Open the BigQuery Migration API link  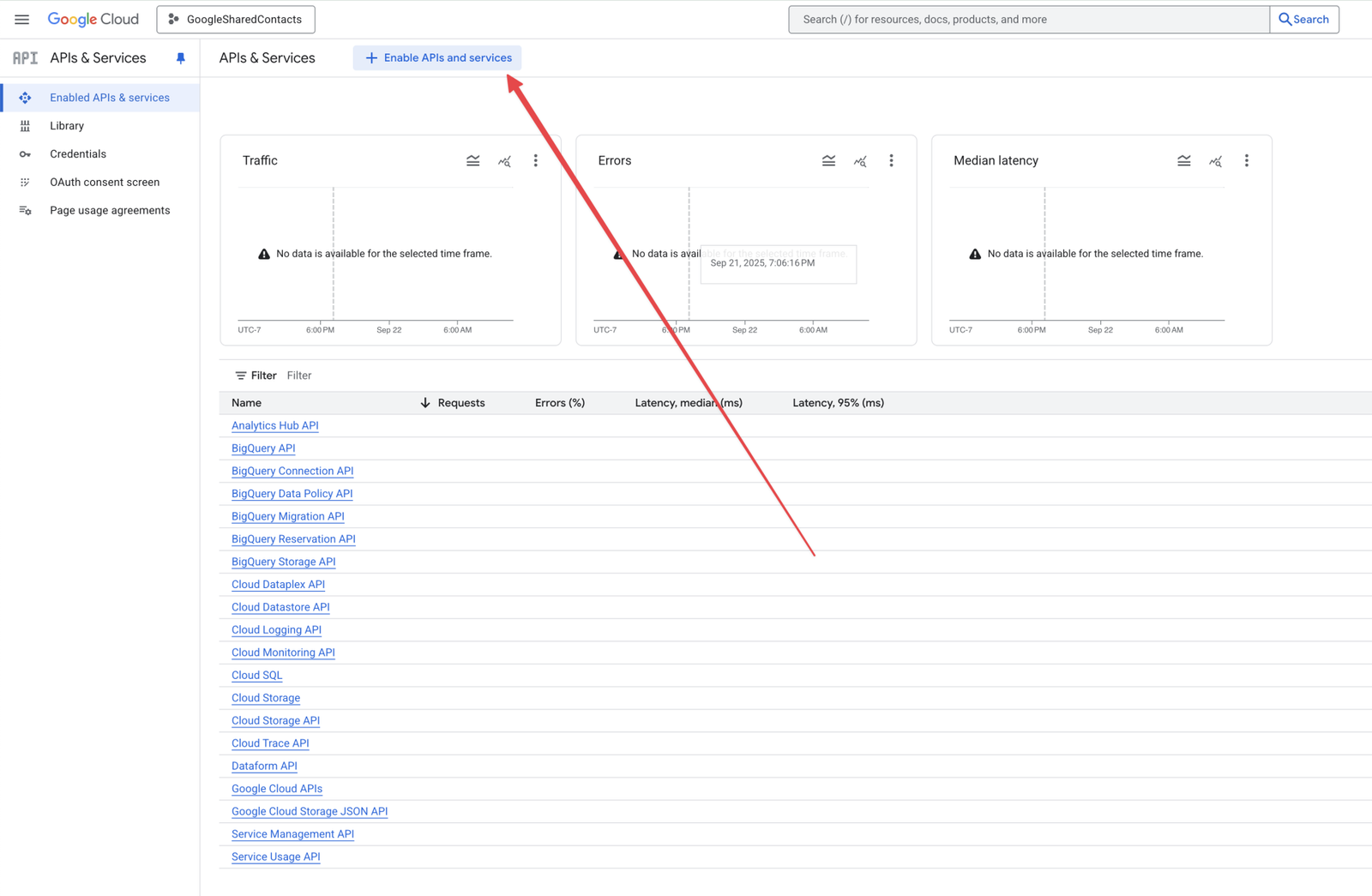287,517
